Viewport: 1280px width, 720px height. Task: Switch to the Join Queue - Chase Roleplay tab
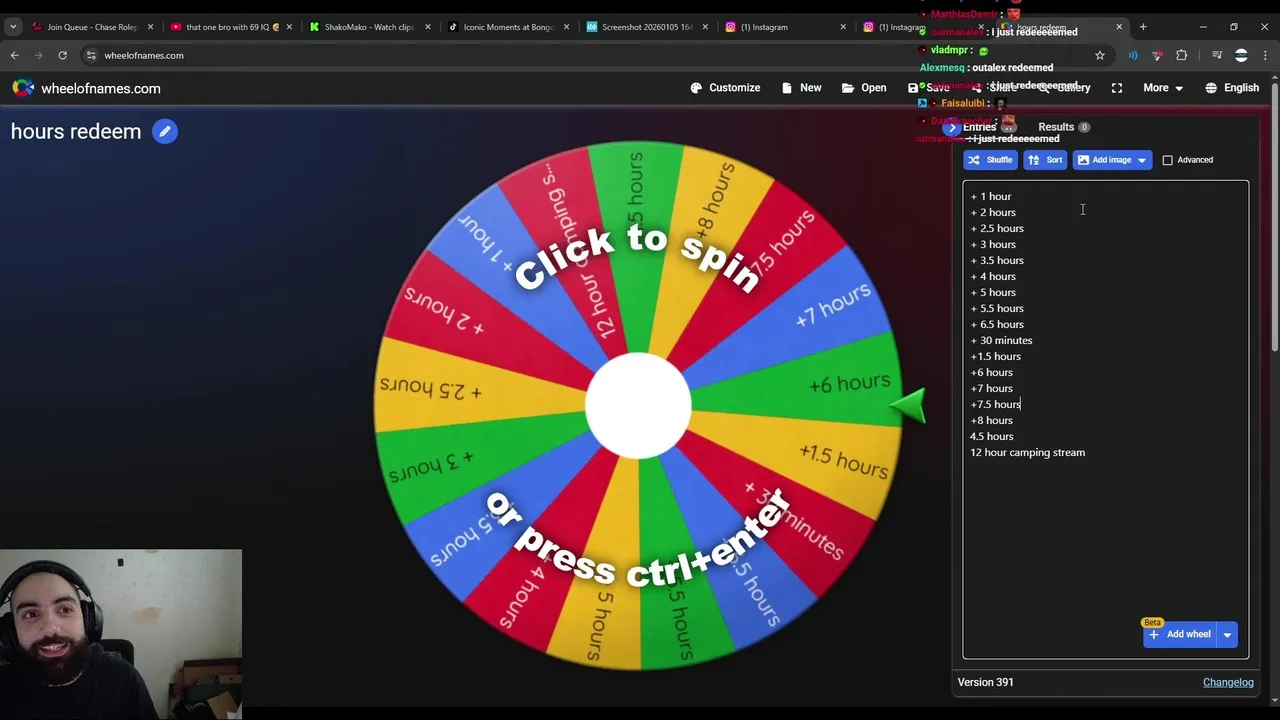point(92,27)
